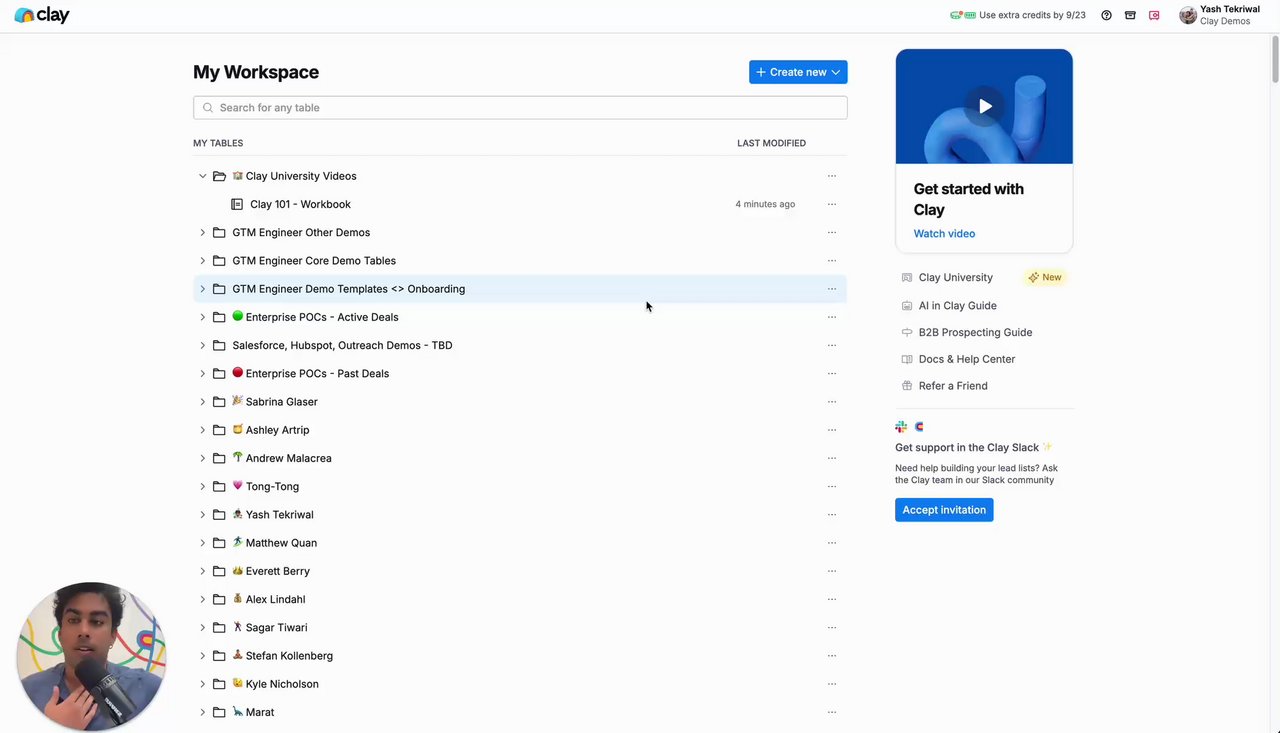This screenshot has width=1280, height=733.
Task: Click the pink vault icon in header
Action: pyautogui.click(x=1154, y=15)
